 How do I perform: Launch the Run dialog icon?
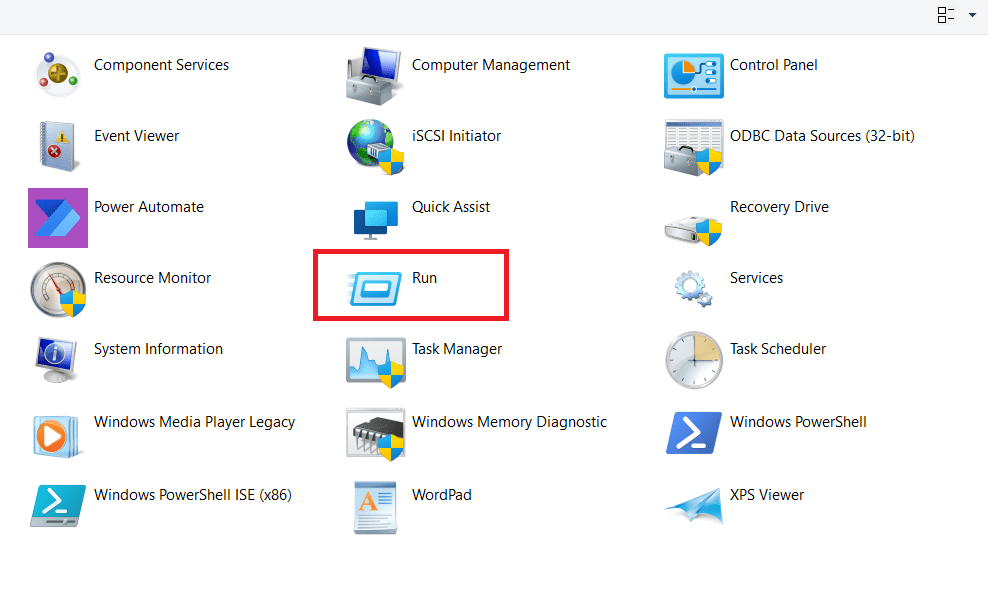(x=374, y=289)
